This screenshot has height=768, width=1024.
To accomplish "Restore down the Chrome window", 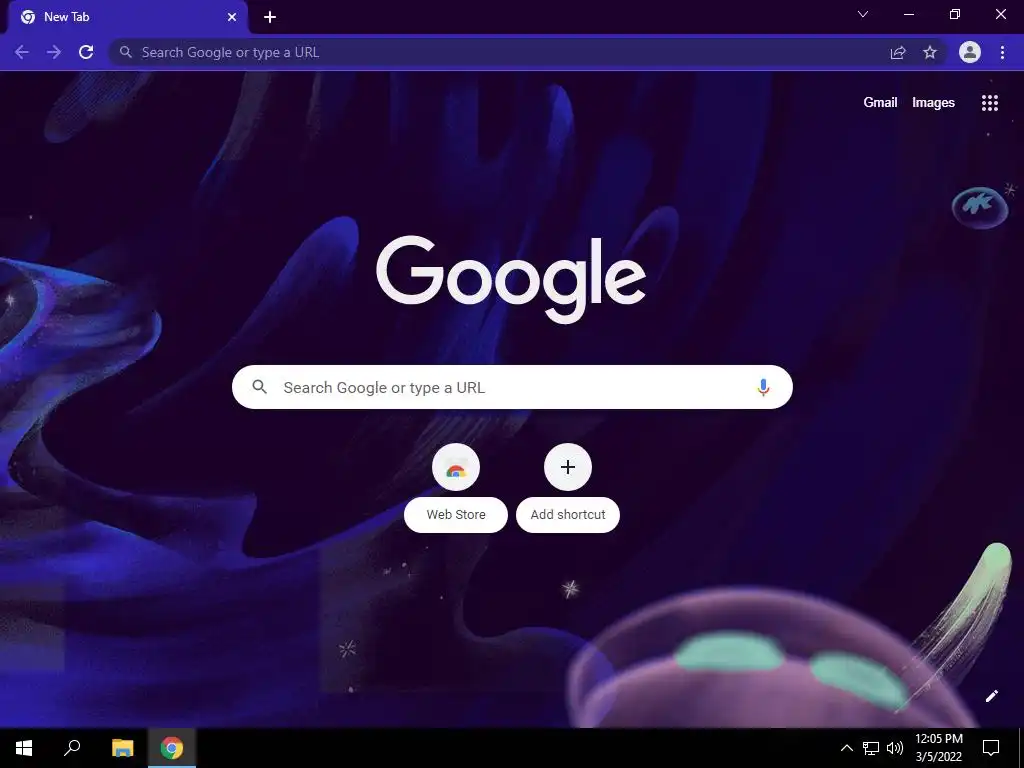I will [955, 14].
